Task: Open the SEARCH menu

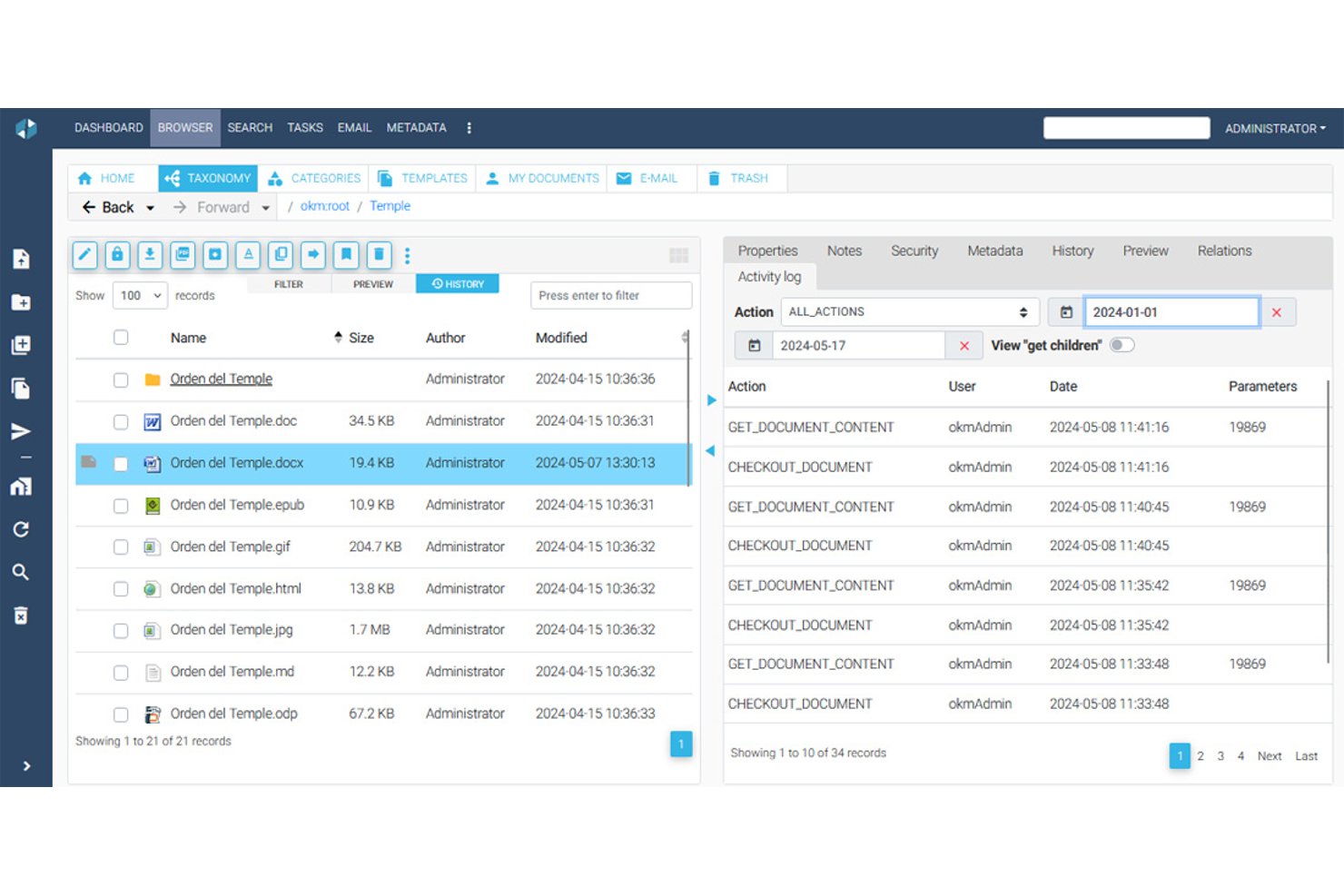Action: pos(250,128)
